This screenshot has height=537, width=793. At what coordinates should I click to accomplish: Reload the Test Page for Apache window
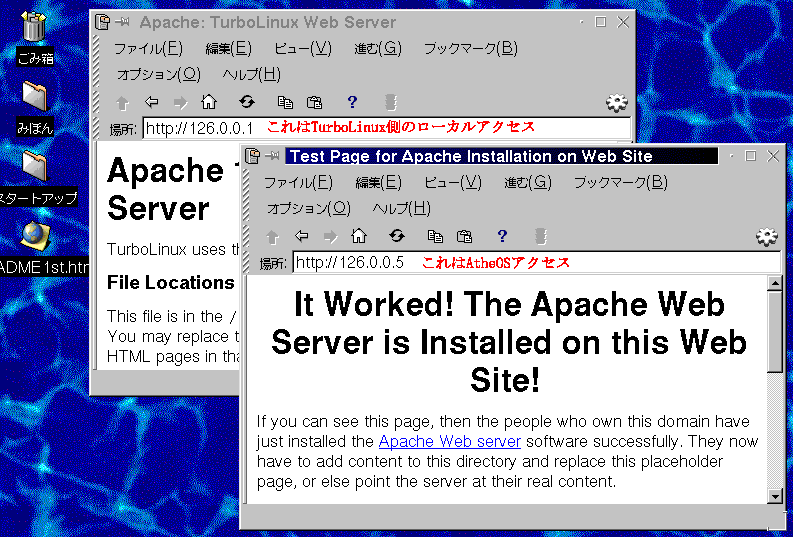pos(397,236)
